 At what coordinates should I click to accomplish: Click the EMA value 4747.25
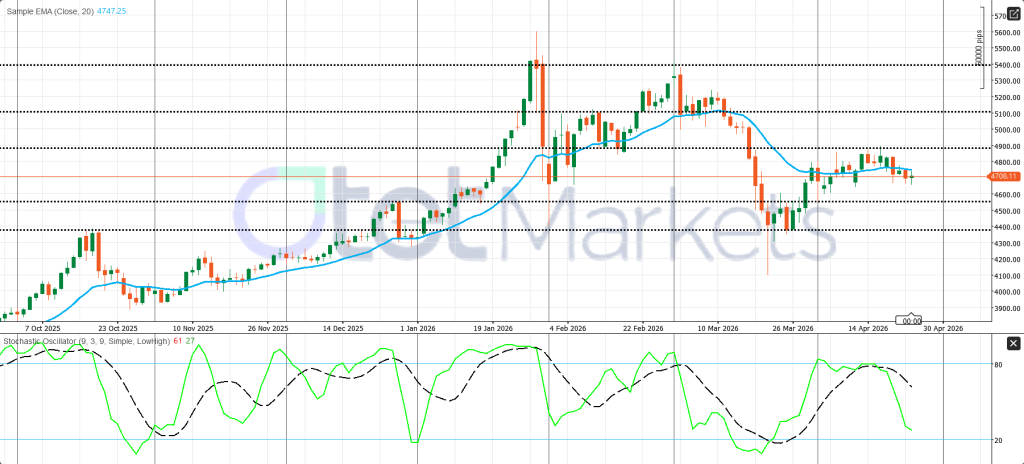tap(111, 13)
